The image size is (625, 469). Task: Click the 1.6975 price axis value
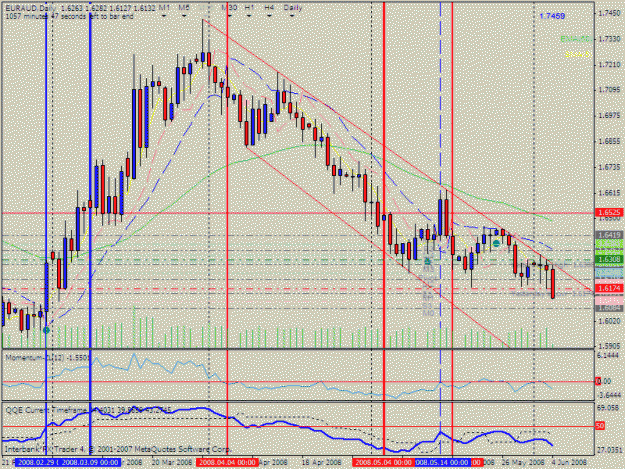pos(610,116)
